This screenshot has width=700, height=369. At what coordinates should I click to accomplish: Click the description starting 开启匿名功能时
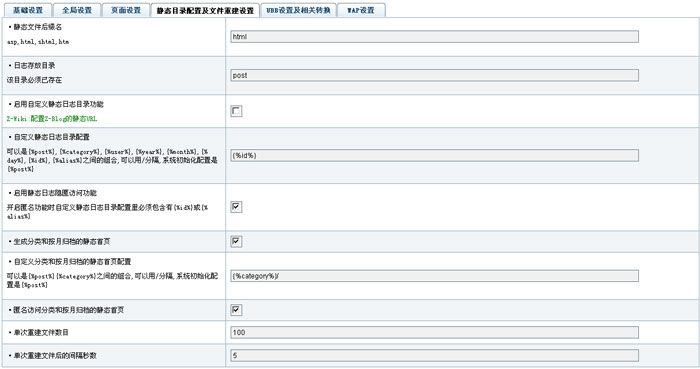pyautogui.click(x=107, y=212)
